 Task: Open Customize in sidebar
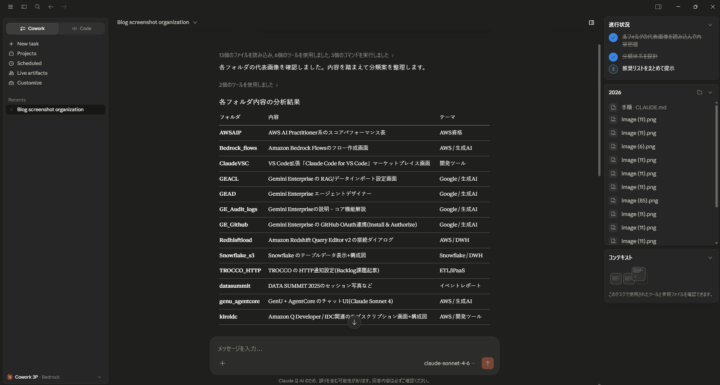coord(29,83)
